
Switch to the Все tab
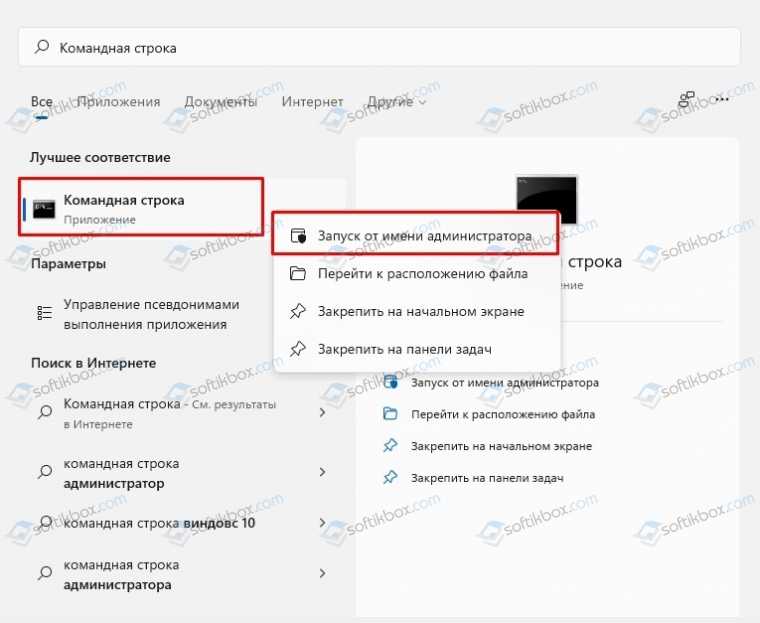(42, 102)
